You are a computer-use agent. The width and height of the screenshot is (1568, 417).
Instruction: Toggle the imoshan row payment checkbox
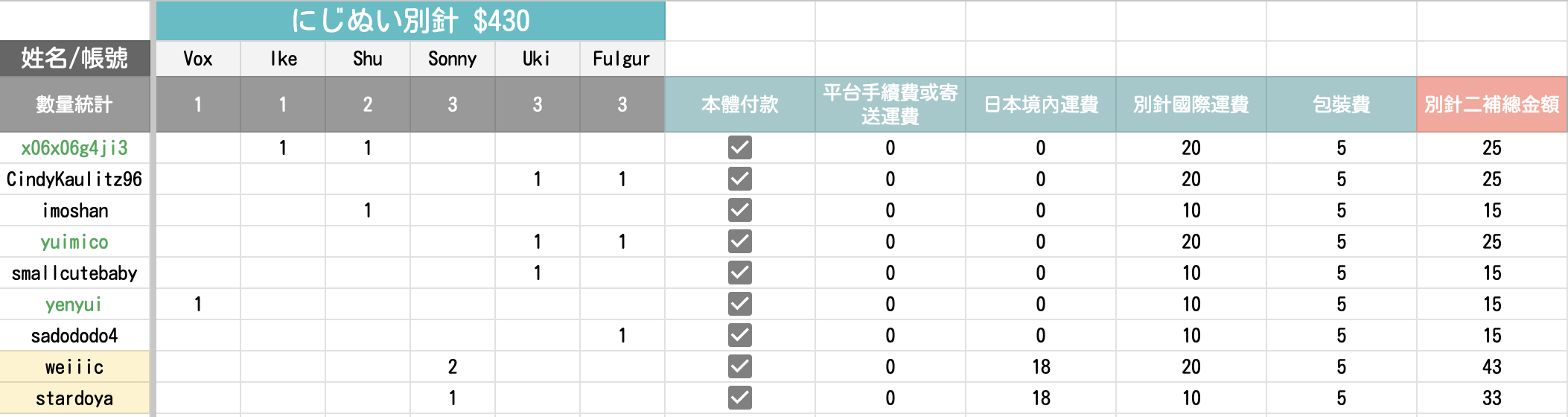tap(739, 210)
